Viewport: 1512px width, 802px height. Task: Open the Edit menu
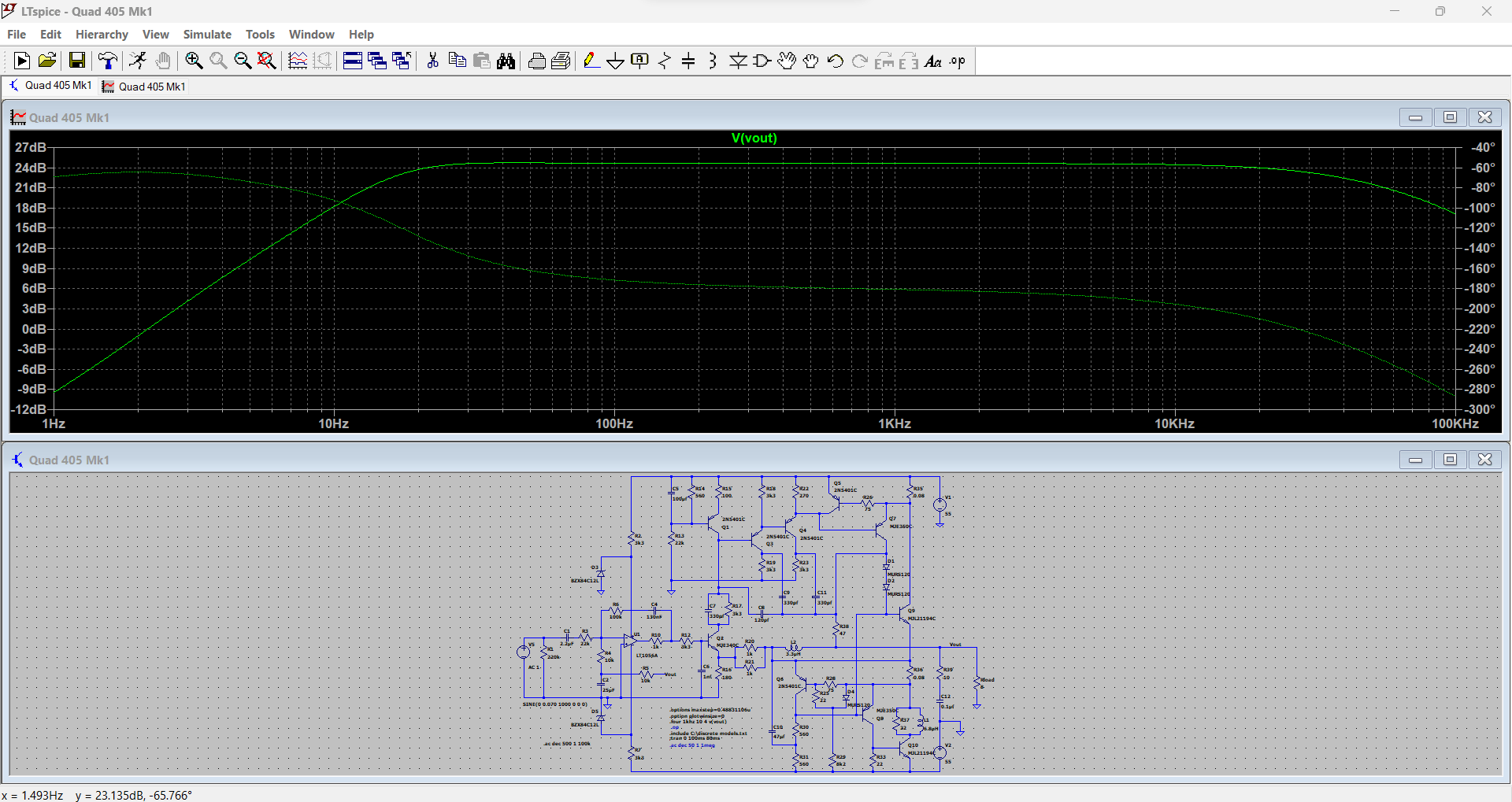(x=50, y=34)
